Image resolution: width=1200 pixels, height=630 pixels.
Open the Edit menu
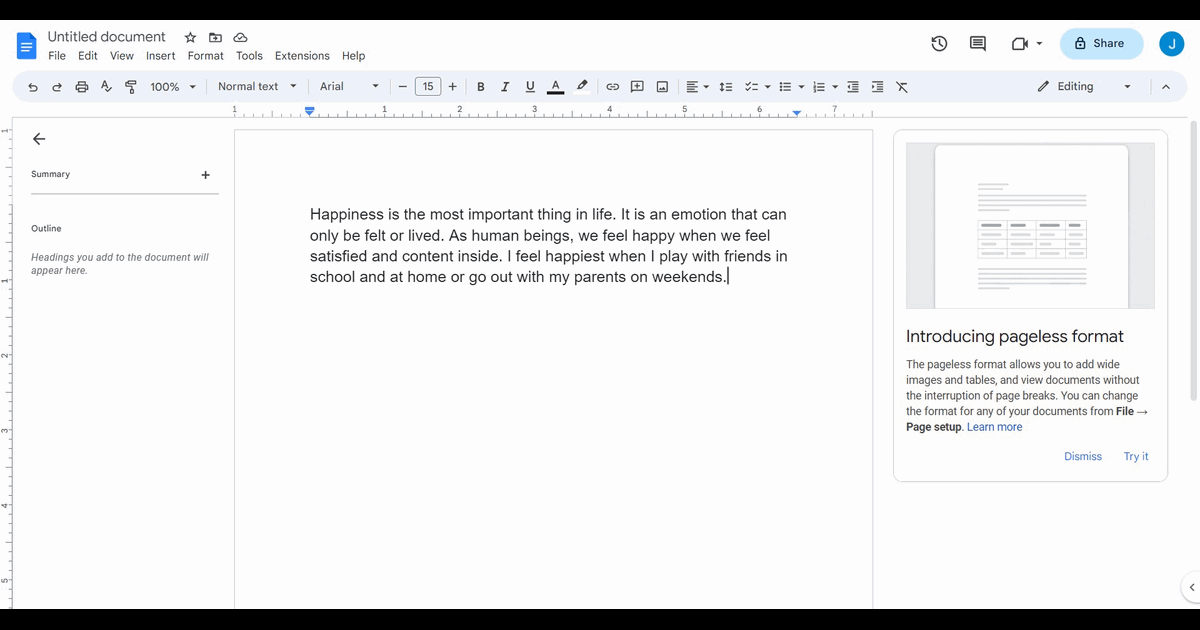point(88,56)
